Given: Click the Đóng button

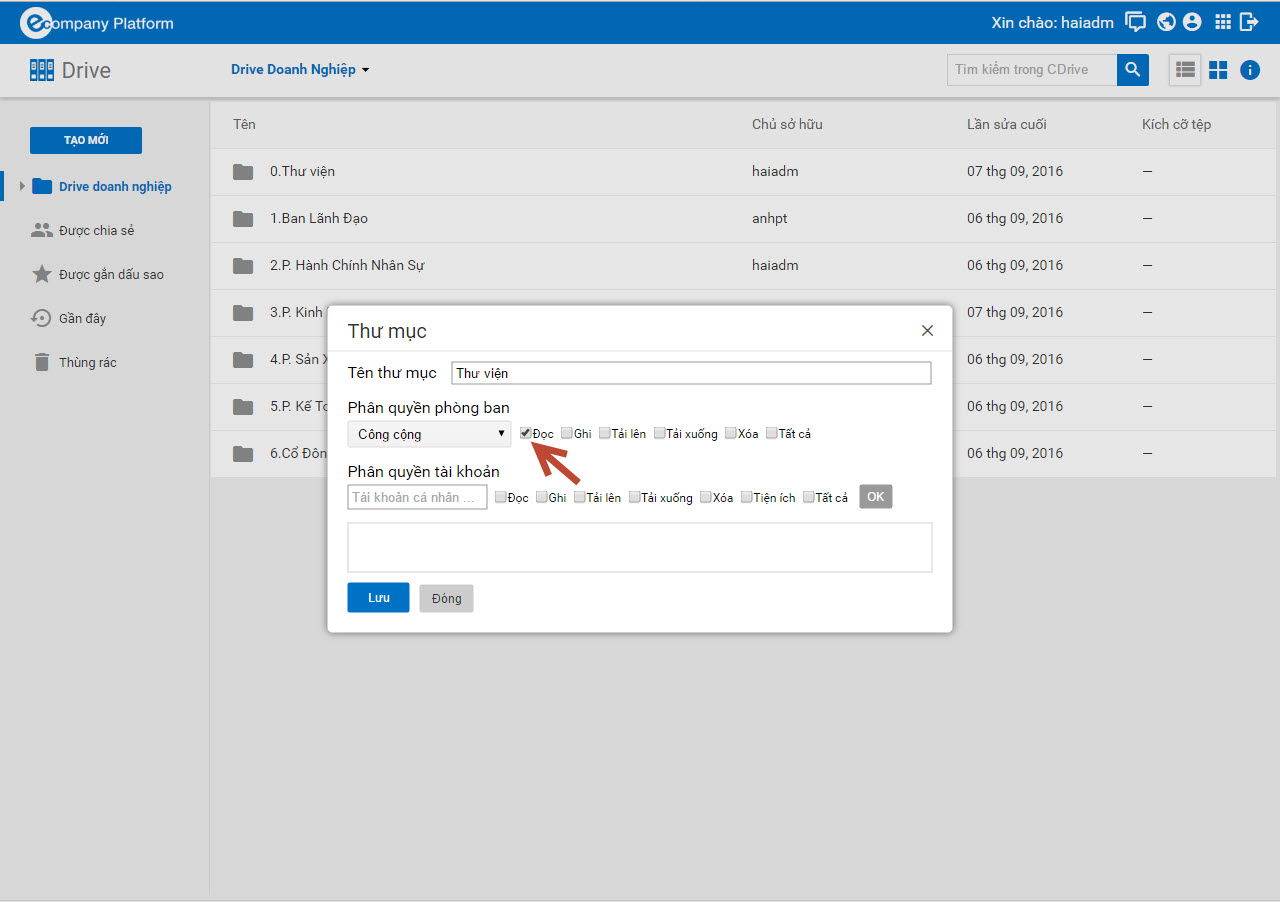Looking at the screenshot, I should pyautogui.click(x=446, y=598).
